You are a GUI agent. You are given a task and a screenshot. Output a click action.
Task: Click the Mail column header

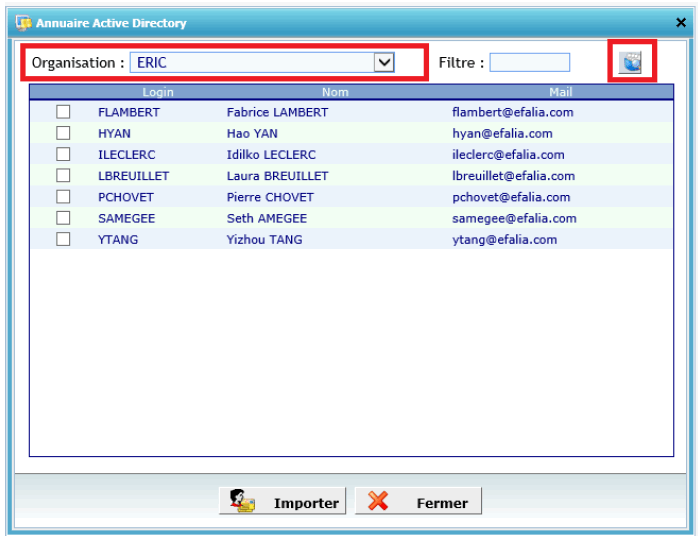coord(560,92)
